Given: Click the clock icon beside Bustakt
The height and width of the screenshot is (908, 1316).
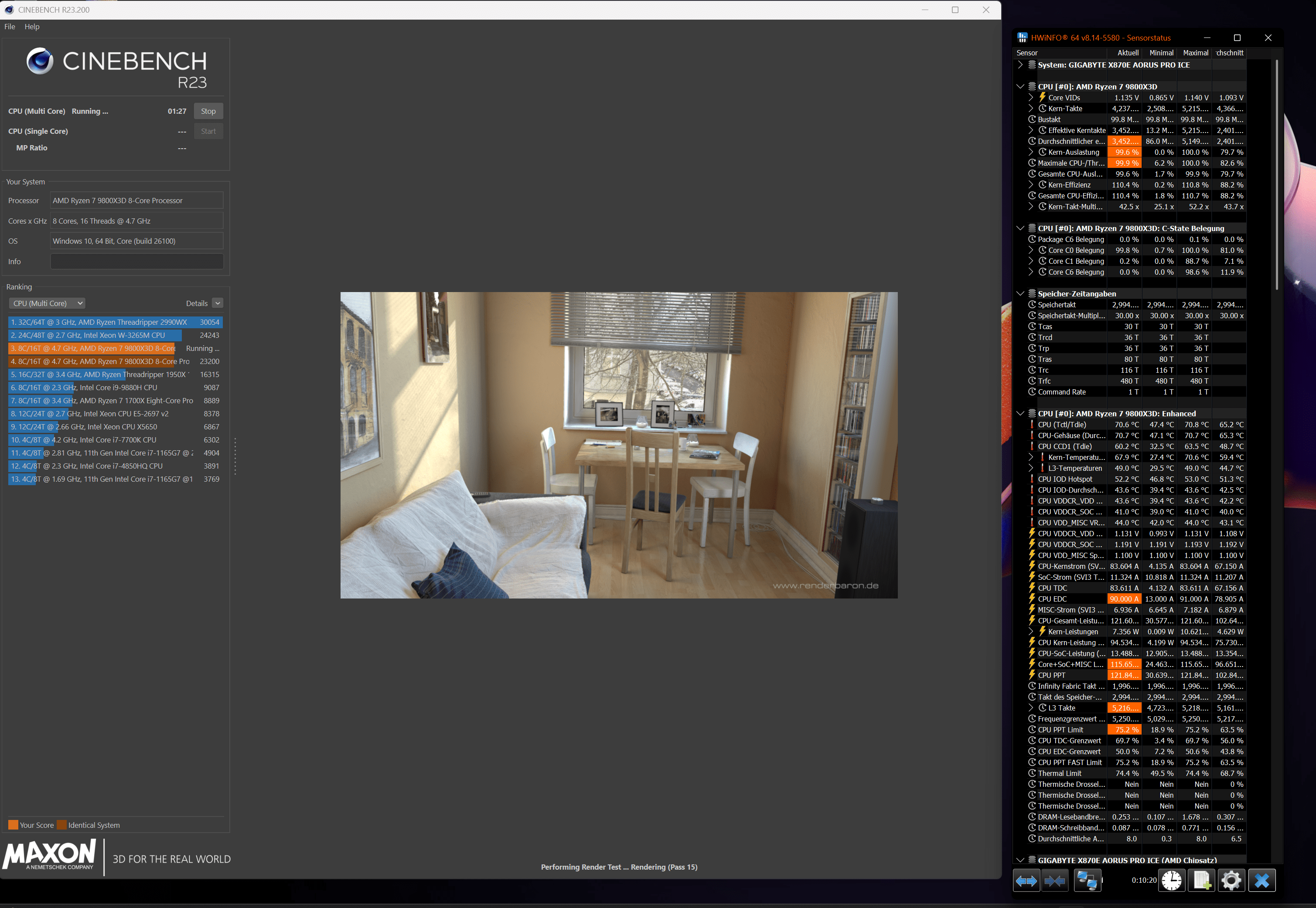Looking at the screenshot, I should (1032, 119).
